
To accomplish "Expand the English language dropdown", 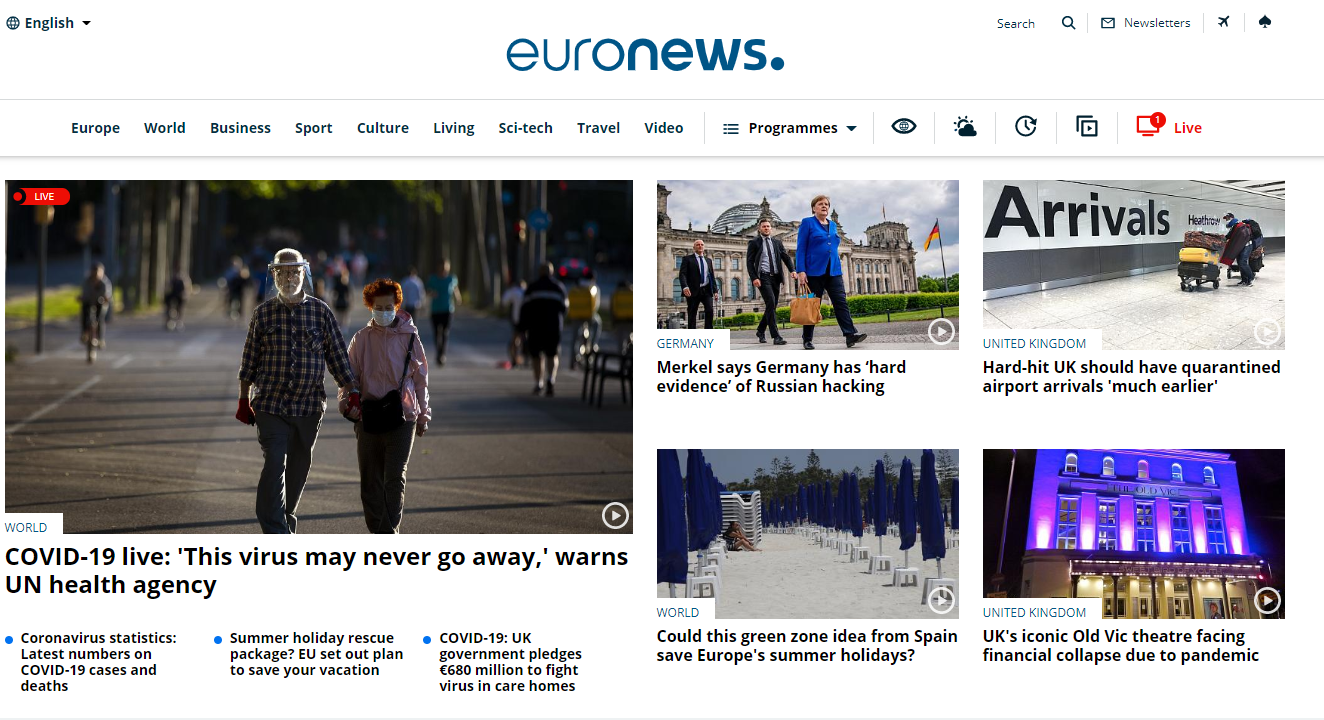I will (x=49, y=23).
